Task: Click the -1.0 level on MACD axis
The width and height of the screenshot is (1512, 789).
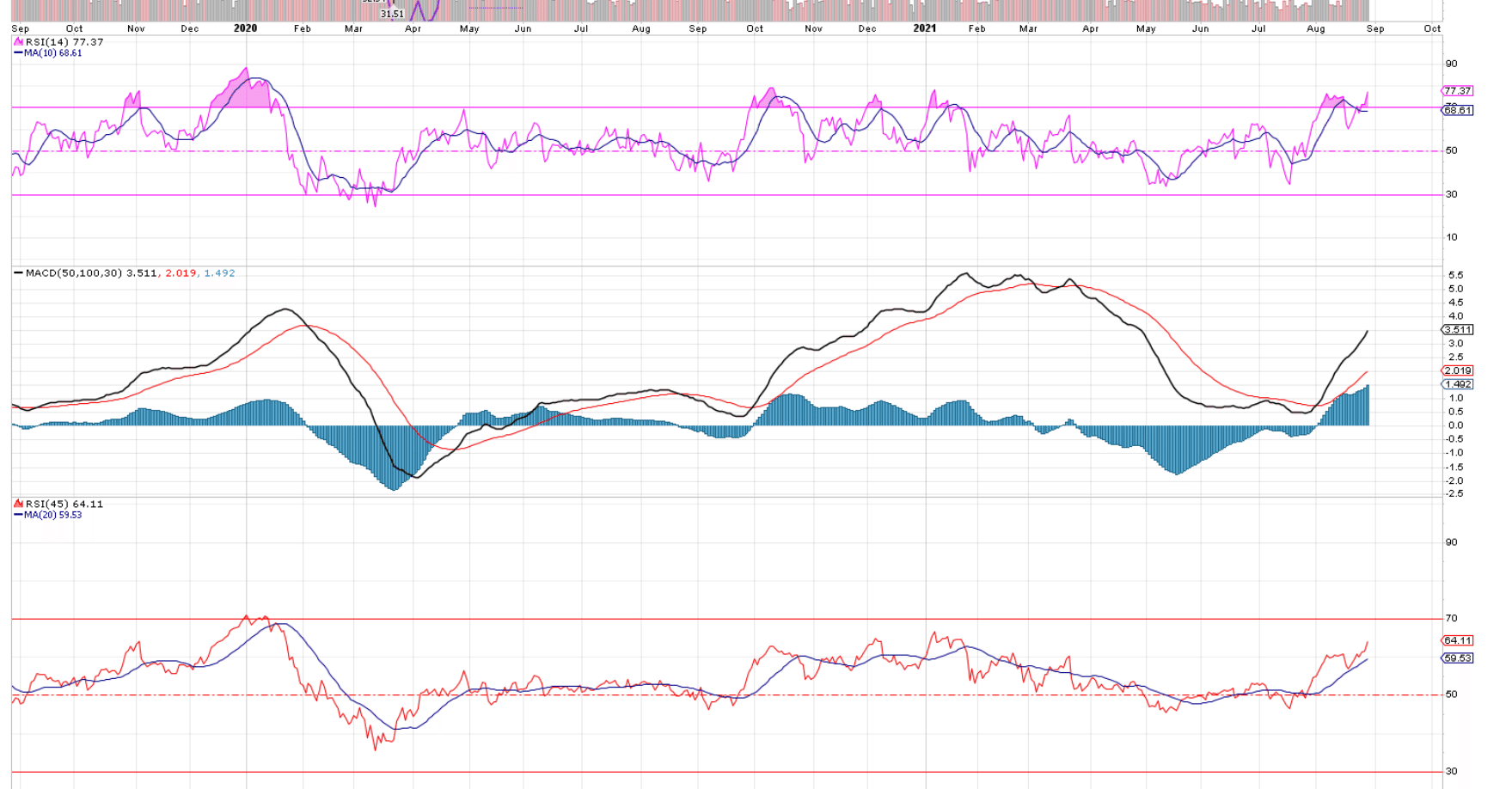Action: 1454,453
